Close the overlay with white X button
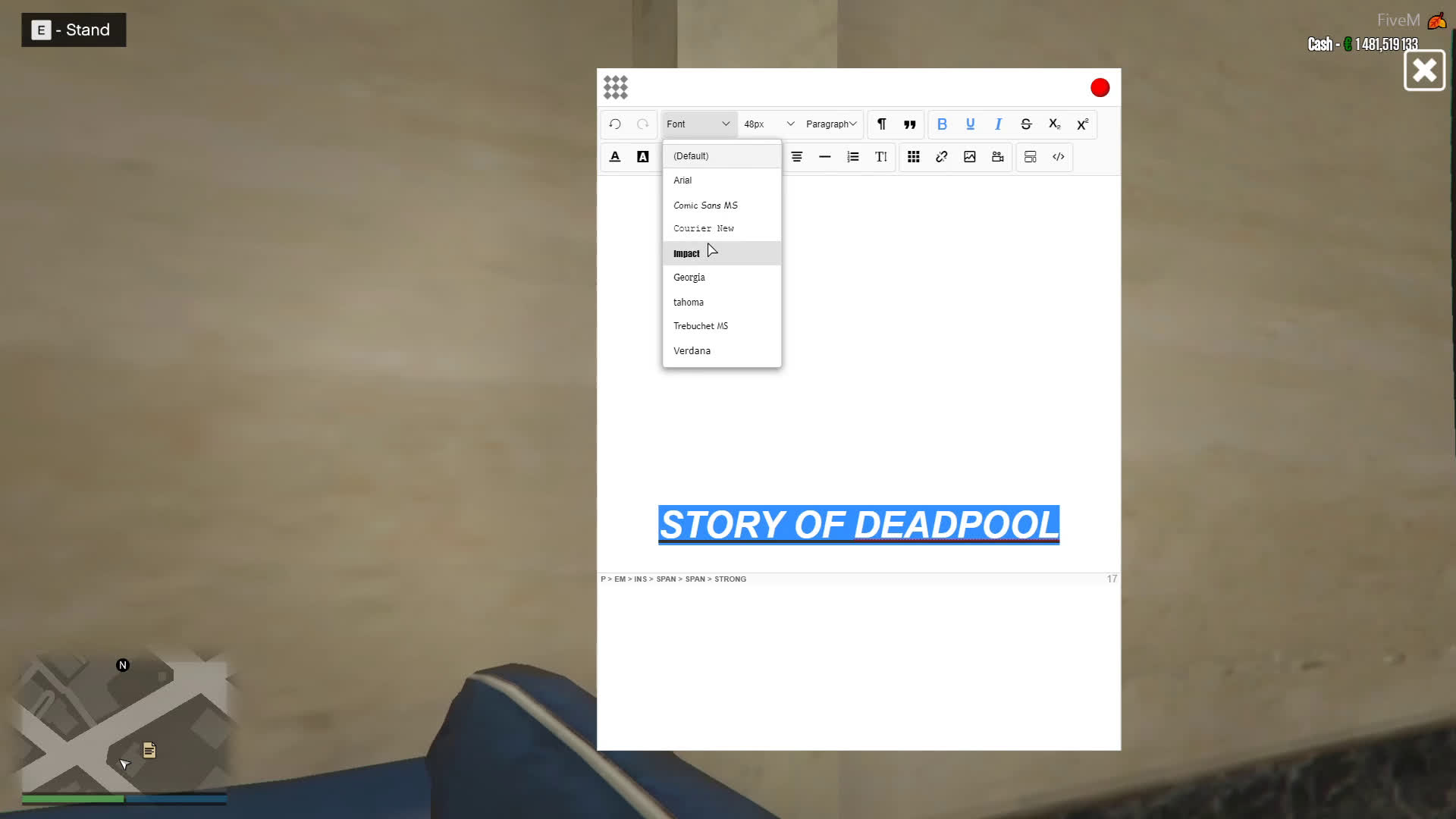The width and height of the screenshot is (1456, 819). pos(1425,71)
